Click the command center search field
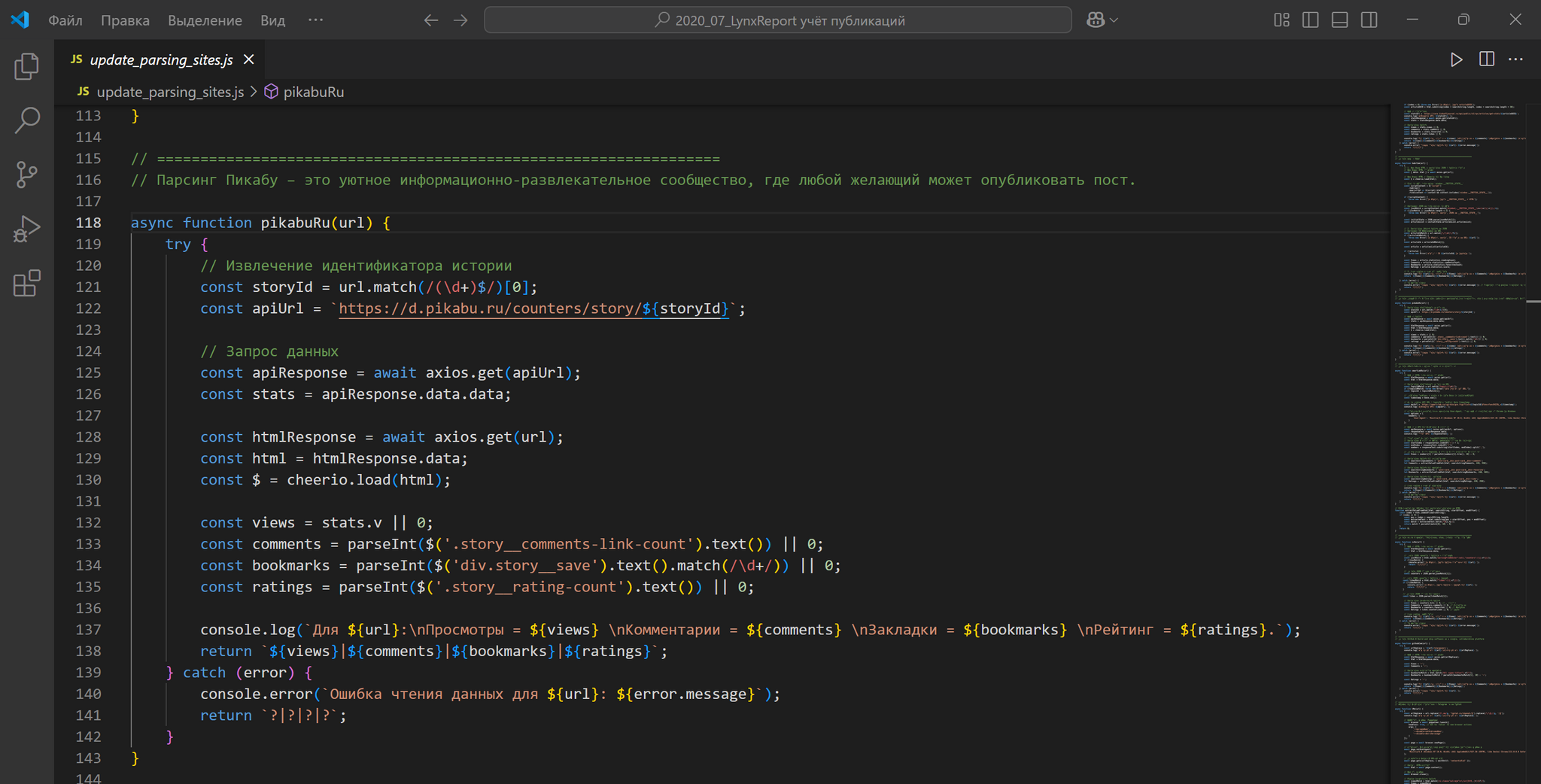 click(777, 20)
